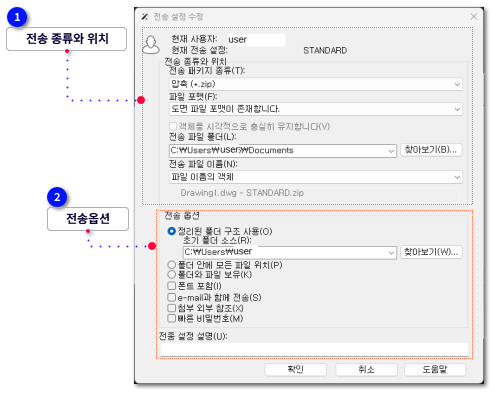Open the 전송 패키지 종류 dropdown
This screenshot has width=493, height=393.
point(316,84)
